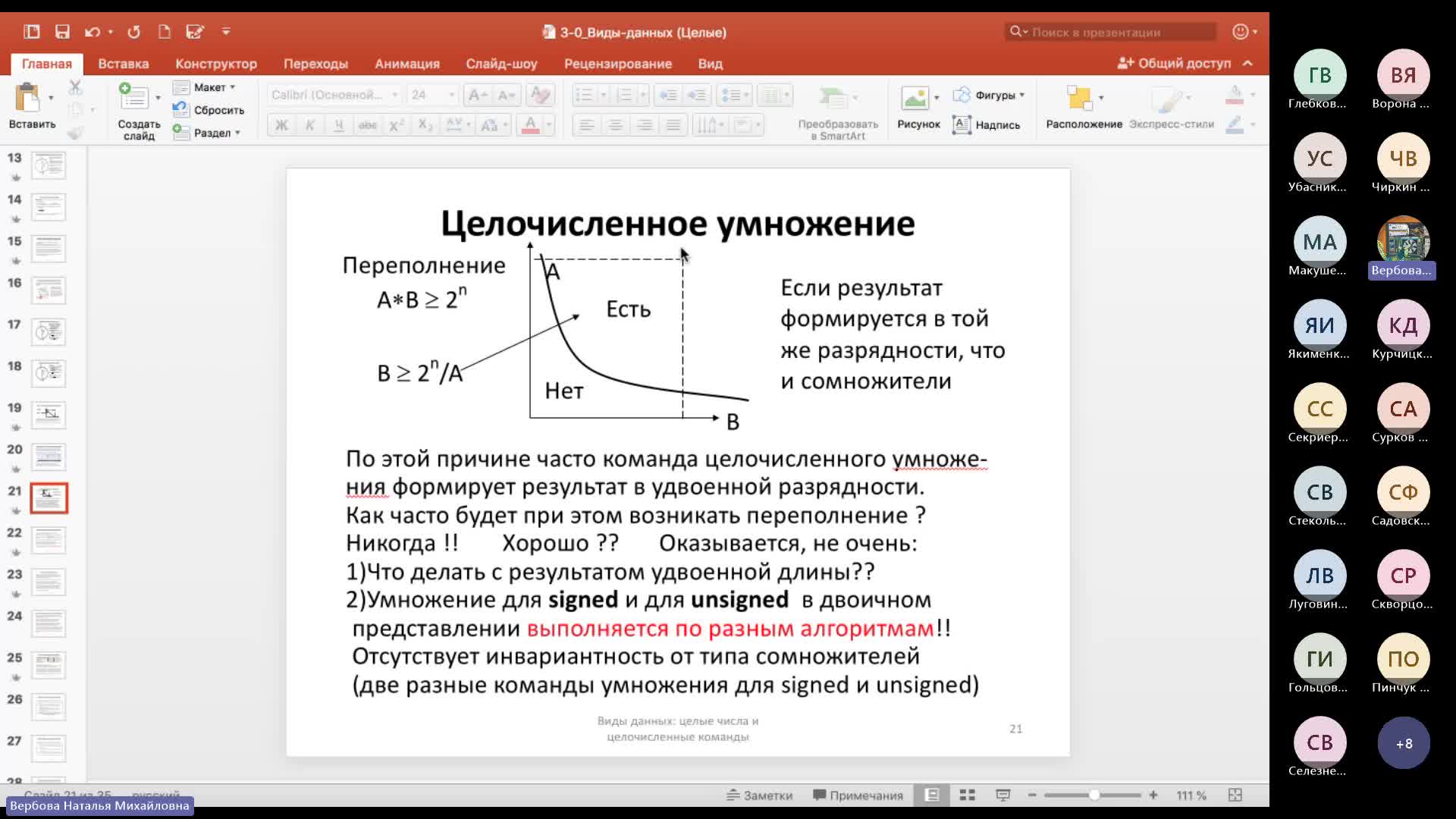The width and height of the screenshot is (1456, 819).
Task: Open the Фигуры shapes dropdown
Action: pos(989,95)
